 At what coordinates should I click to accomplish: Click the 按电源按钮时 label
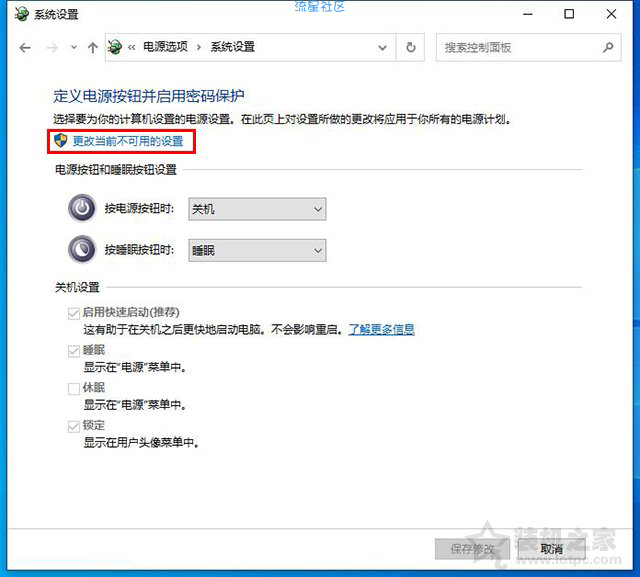(x=140, y=209)
